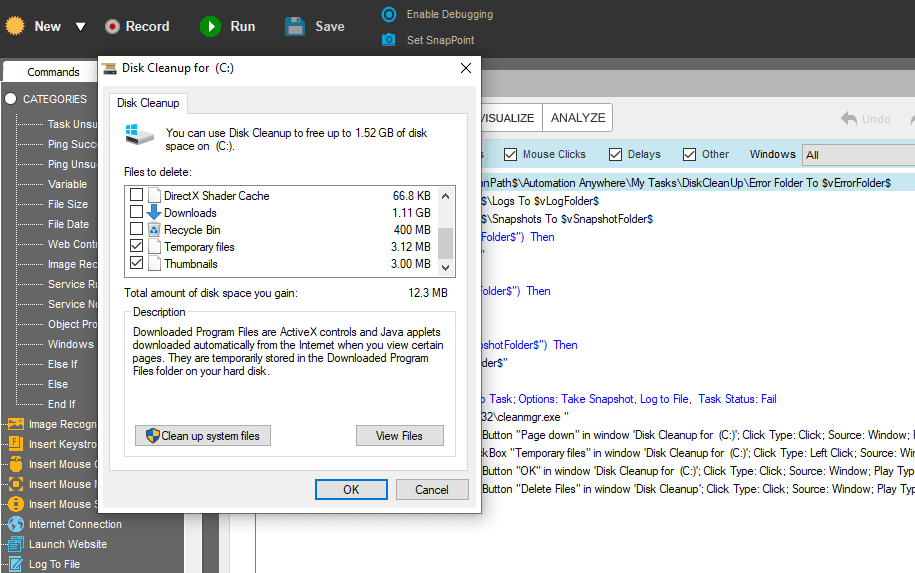Open the Windows All combo box
This screenshot has width=915, height=573.
click(x=858, y=155)
